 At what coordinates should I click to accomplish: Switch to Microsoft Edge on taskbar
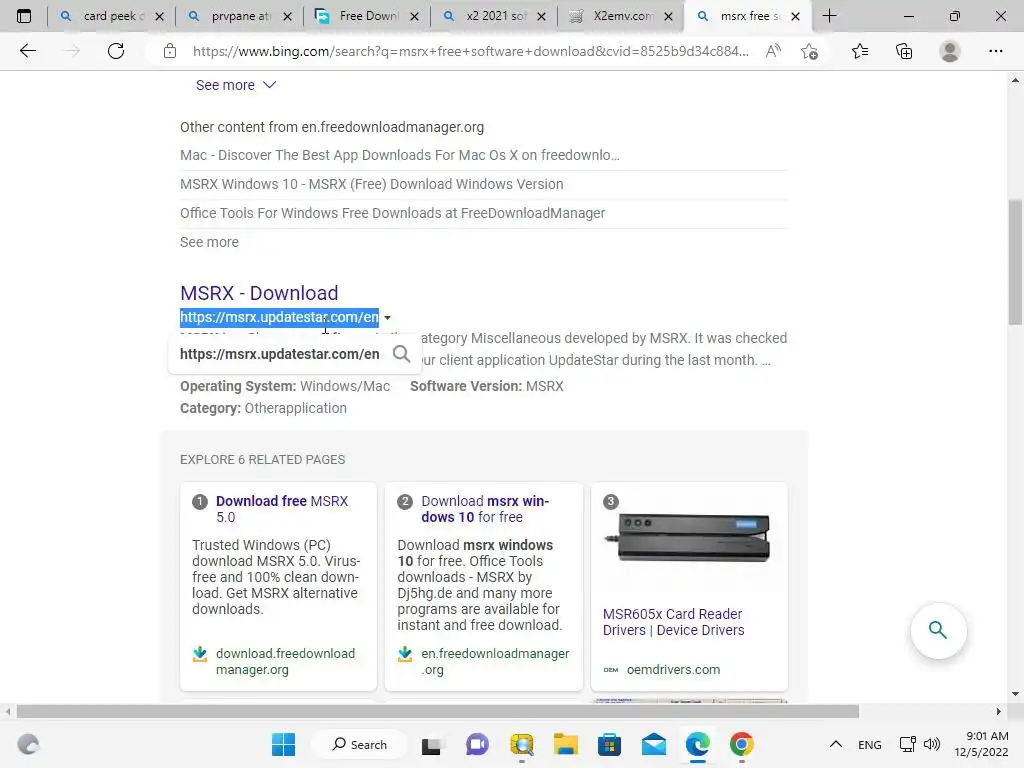[x=697, y=744]
